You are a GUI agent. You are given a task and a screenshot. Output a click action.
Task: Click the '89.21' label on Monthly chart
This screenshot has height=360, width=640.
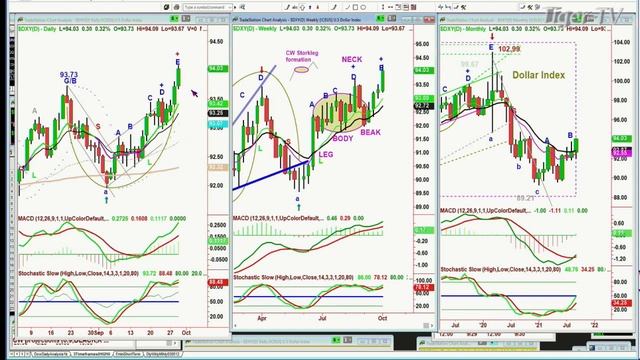coord(526,198)
